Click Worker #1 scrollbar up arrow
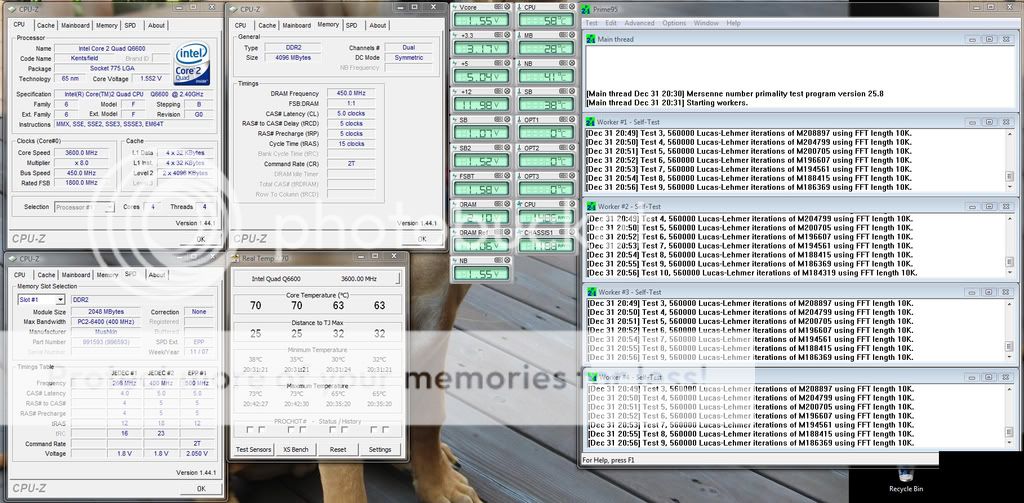1024x503 pixels. coord(1010,134)
